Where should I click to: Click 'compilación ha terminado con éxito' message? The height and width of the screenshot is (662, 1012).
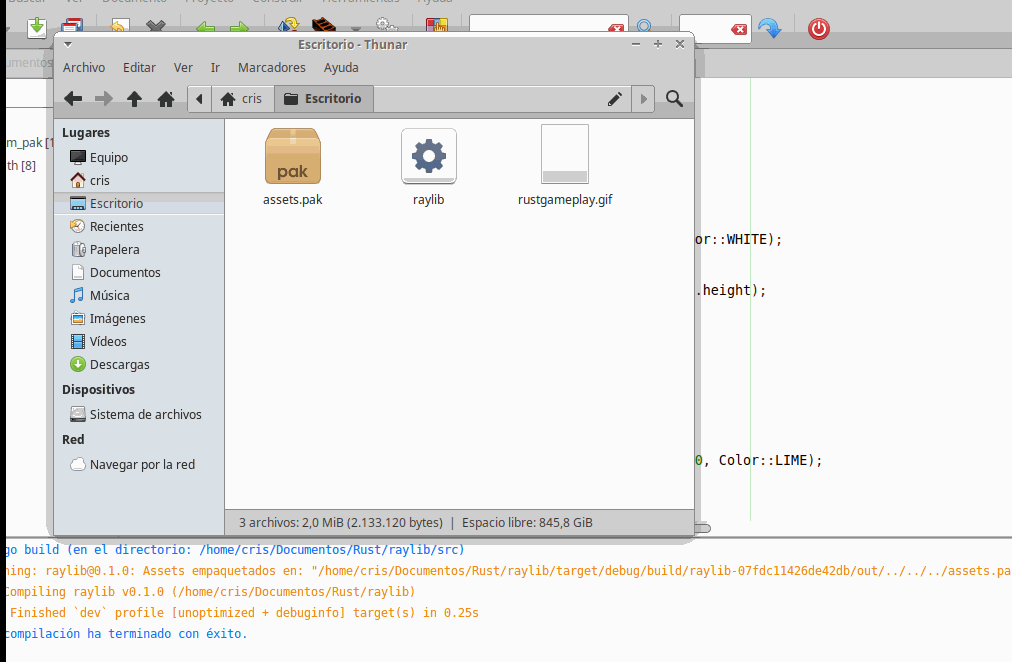pyautogui.click(x=126, y=634)
